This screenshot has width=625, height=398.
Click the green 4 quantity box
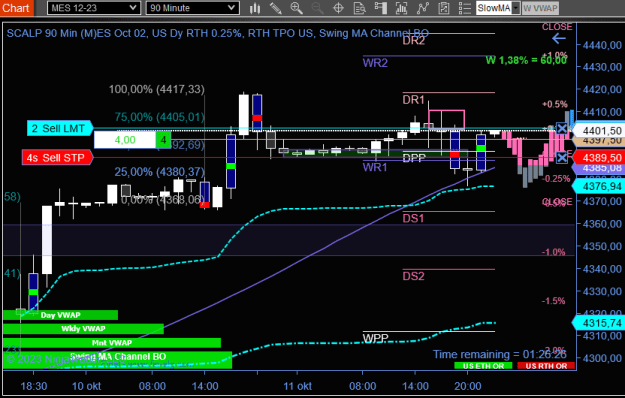163,140
